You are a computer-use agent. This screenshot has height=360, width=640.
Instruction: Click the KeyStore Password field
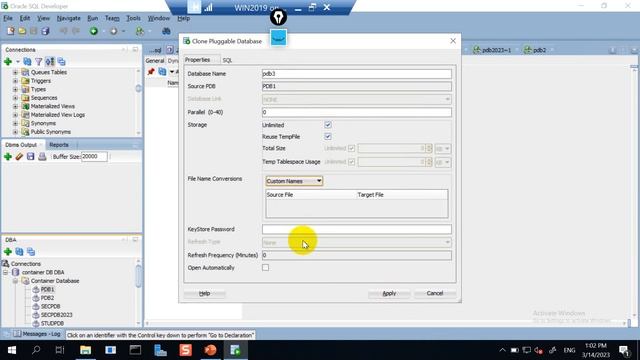[357, 229]
